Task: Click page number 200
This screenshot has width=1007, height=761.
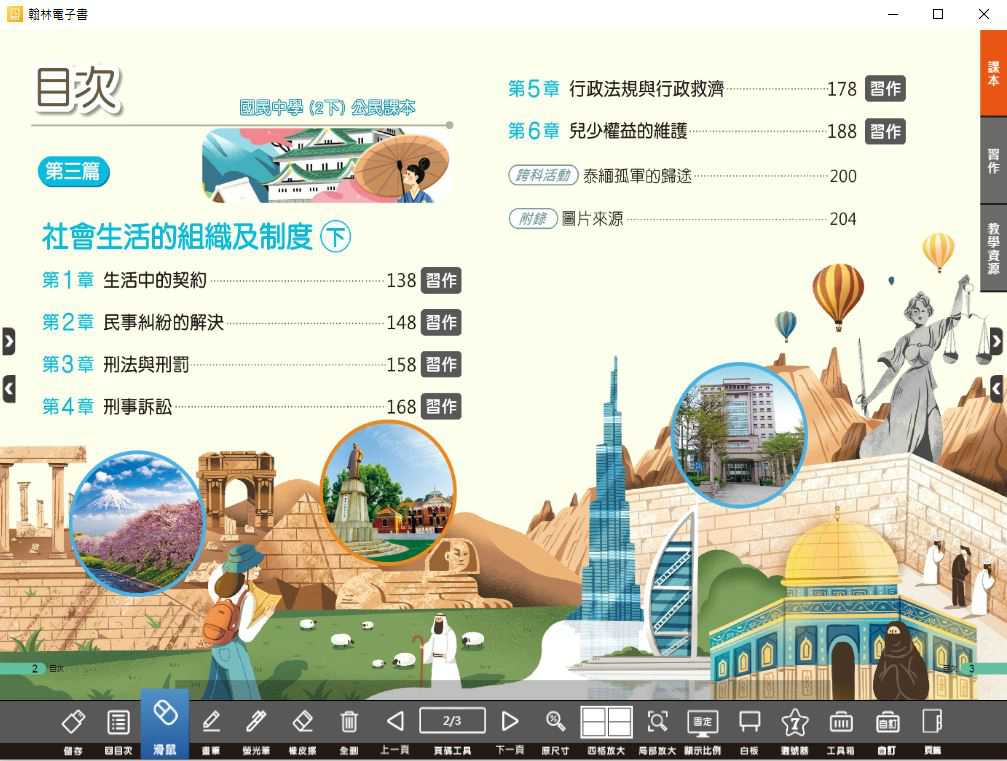Action: click(843, 176)
